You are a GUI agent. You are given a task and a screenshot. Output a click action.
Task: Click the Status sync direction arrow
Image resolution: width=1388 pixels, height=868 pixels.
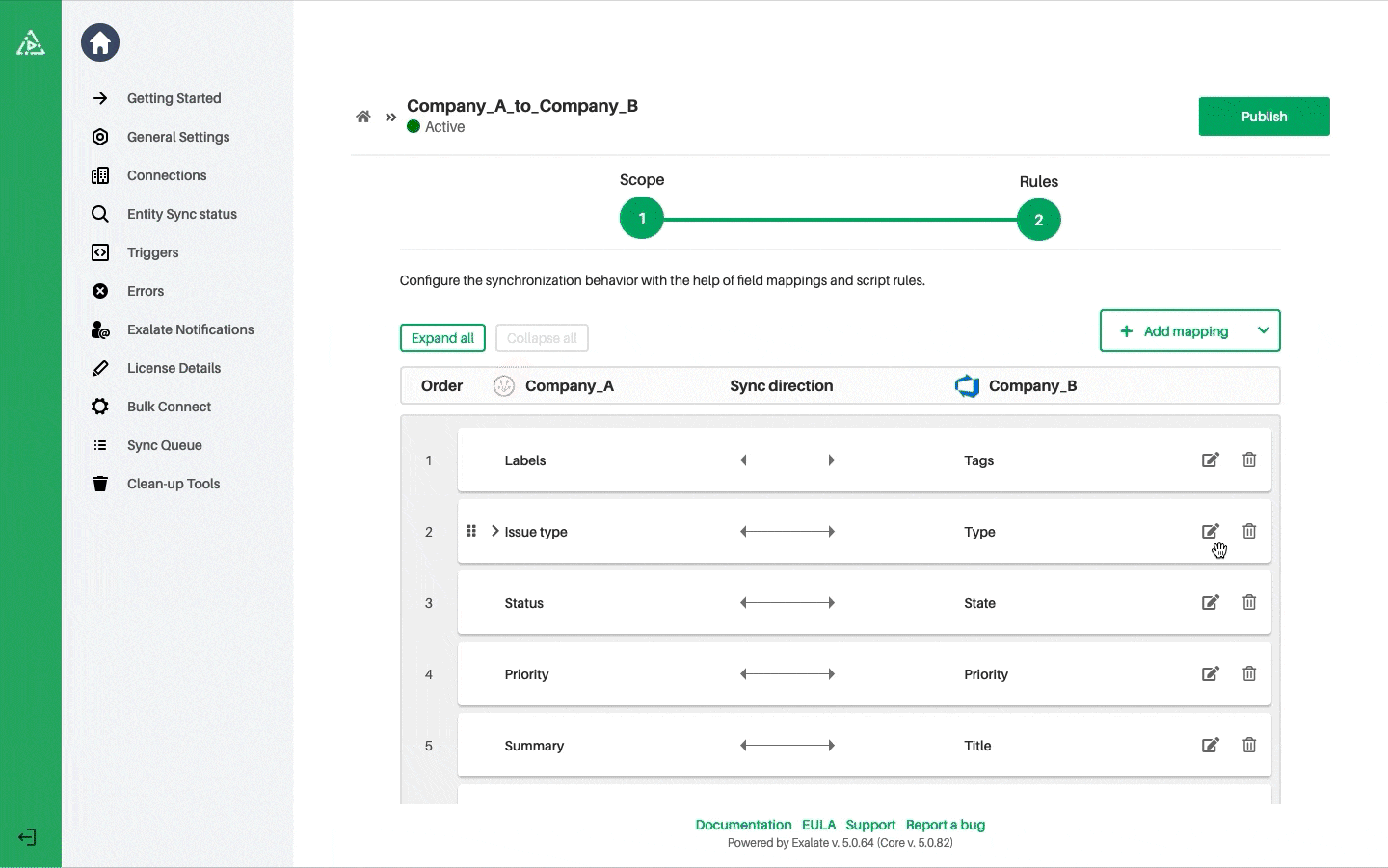pos(787,602)
